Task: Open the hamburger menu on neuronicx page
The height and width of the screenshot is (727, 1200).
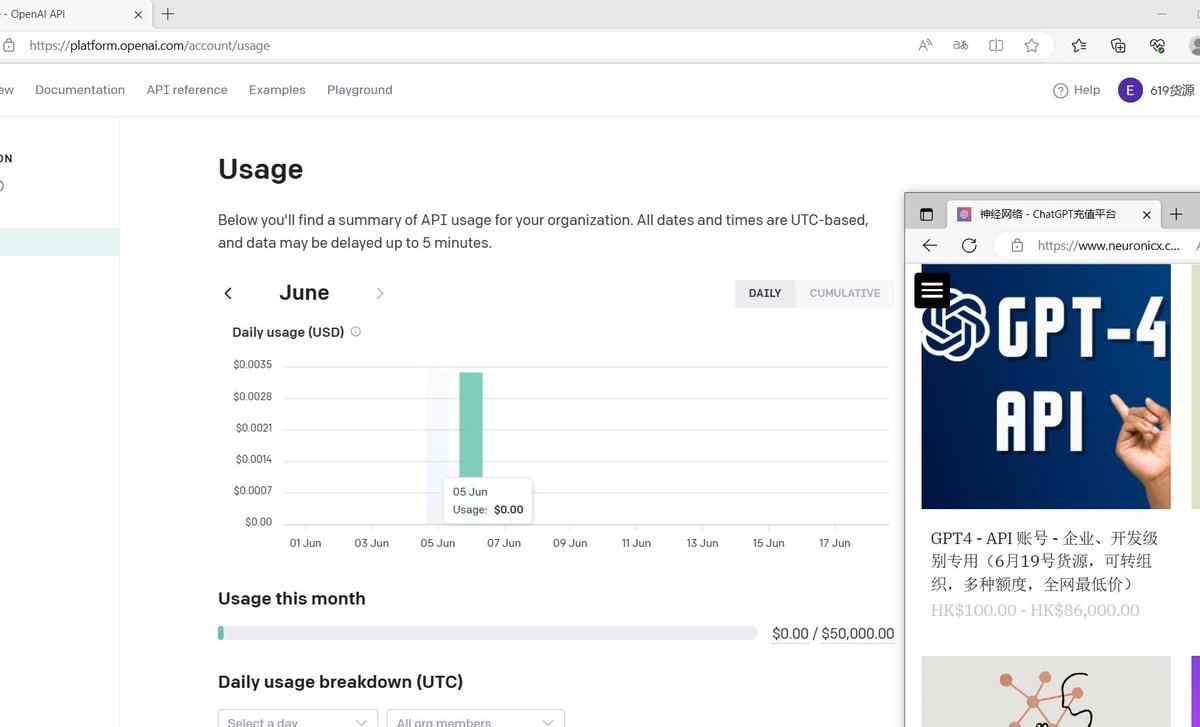Action: [932, 290]
